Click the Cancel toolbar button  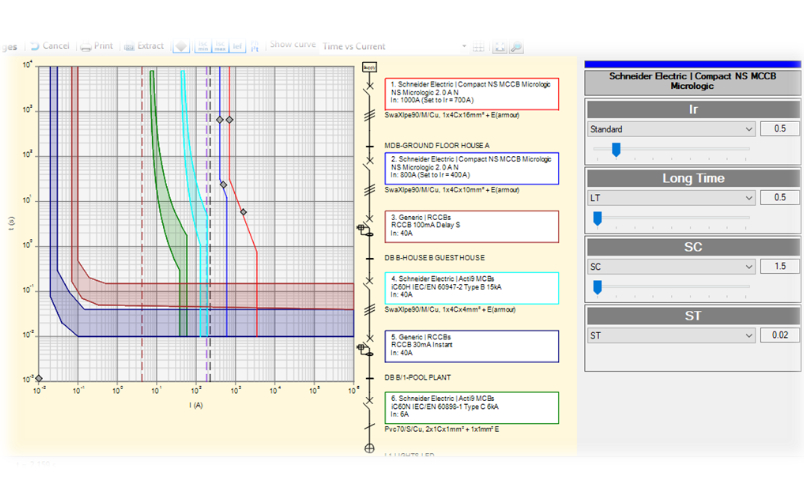pos(50,46)
